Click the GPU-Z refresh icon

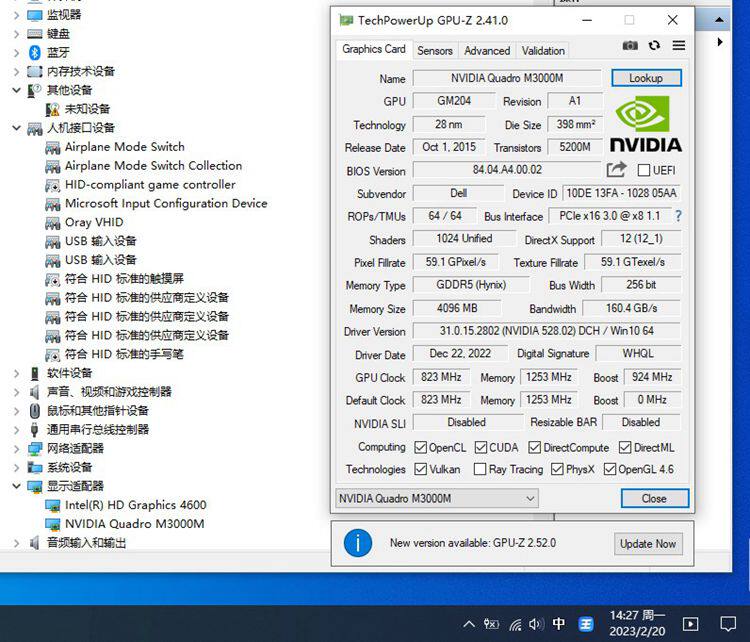654,45
